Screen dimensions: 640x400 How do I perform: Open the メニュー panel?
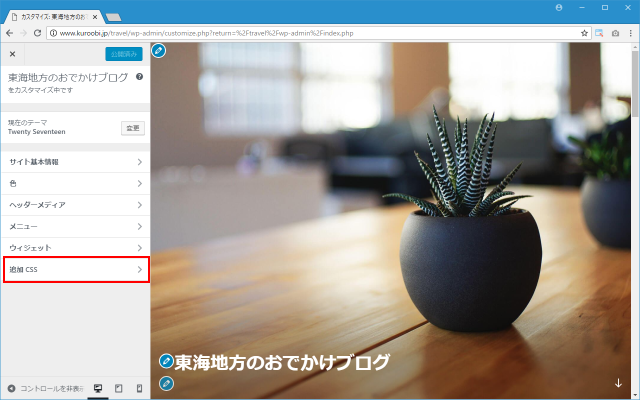tap(76, 226)
